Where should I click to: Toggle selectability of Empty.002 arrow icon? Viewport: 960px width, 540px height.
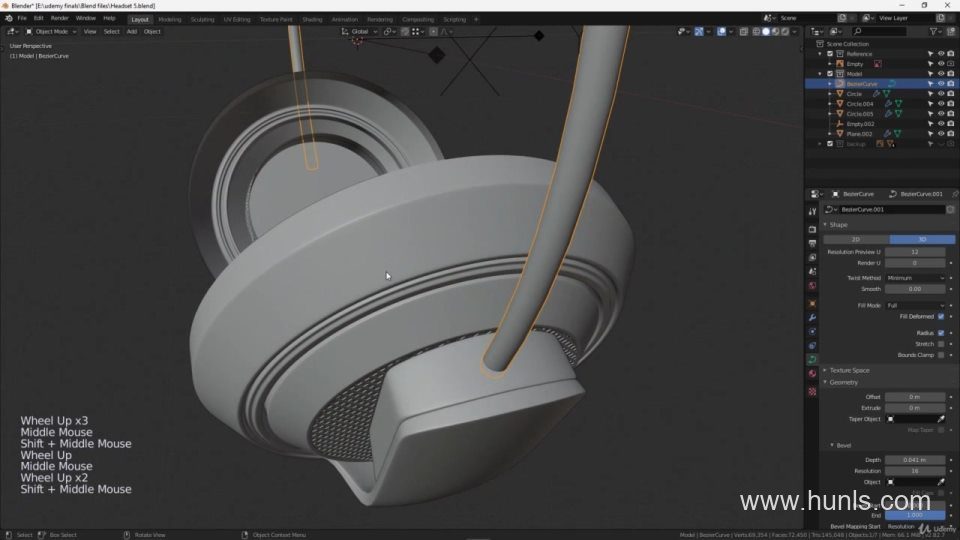[x=931, y=124]
